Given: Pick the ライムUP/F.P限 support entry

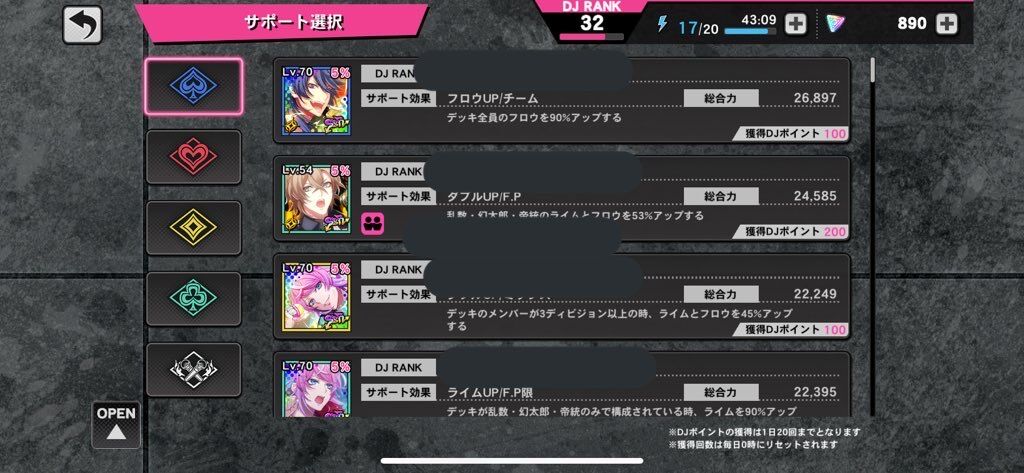Looking at the screenshot, I should point(562,385).
